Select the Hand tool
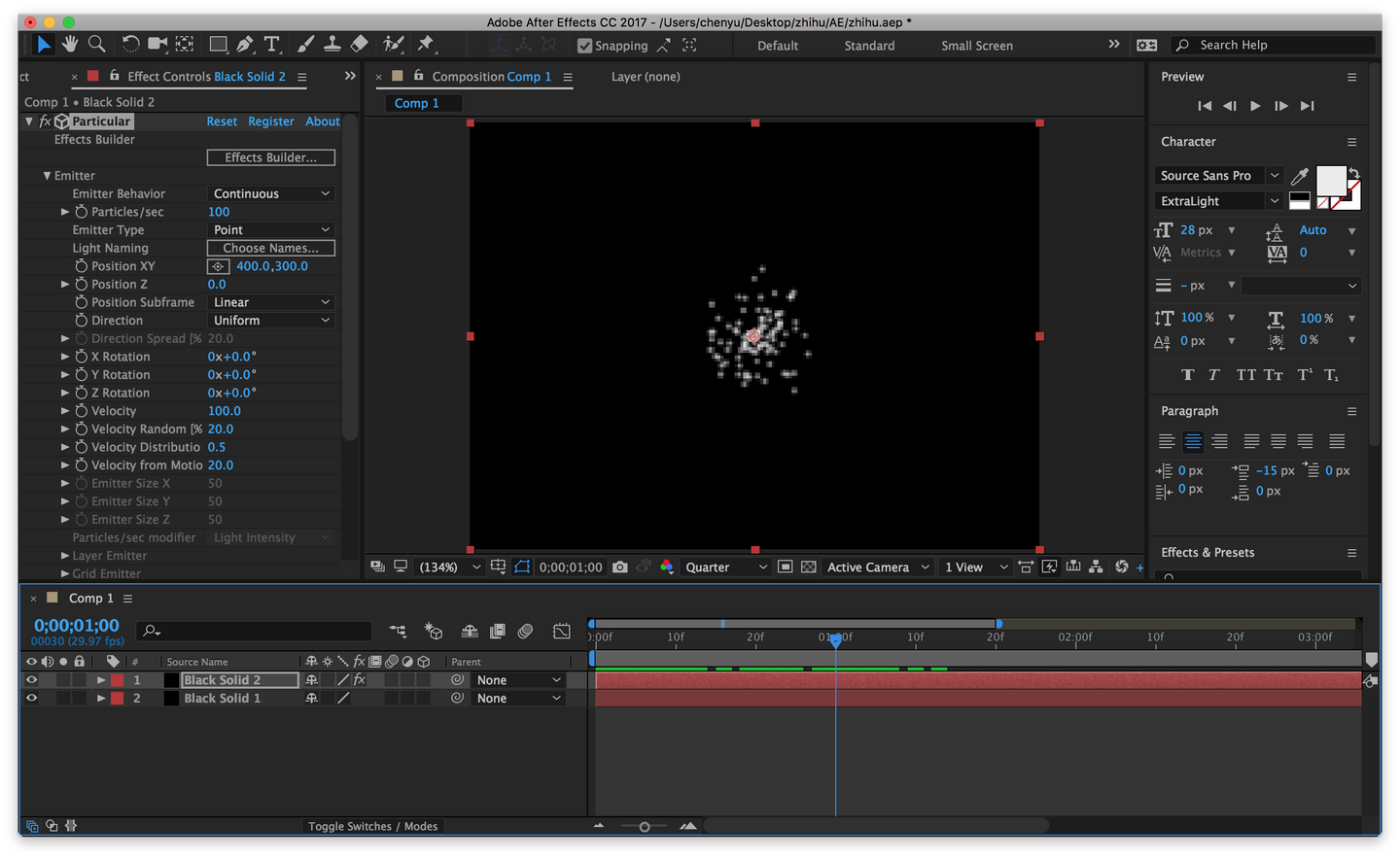Image resolution: width=1400 pixels, height=859 pixels. coord(70,44)
